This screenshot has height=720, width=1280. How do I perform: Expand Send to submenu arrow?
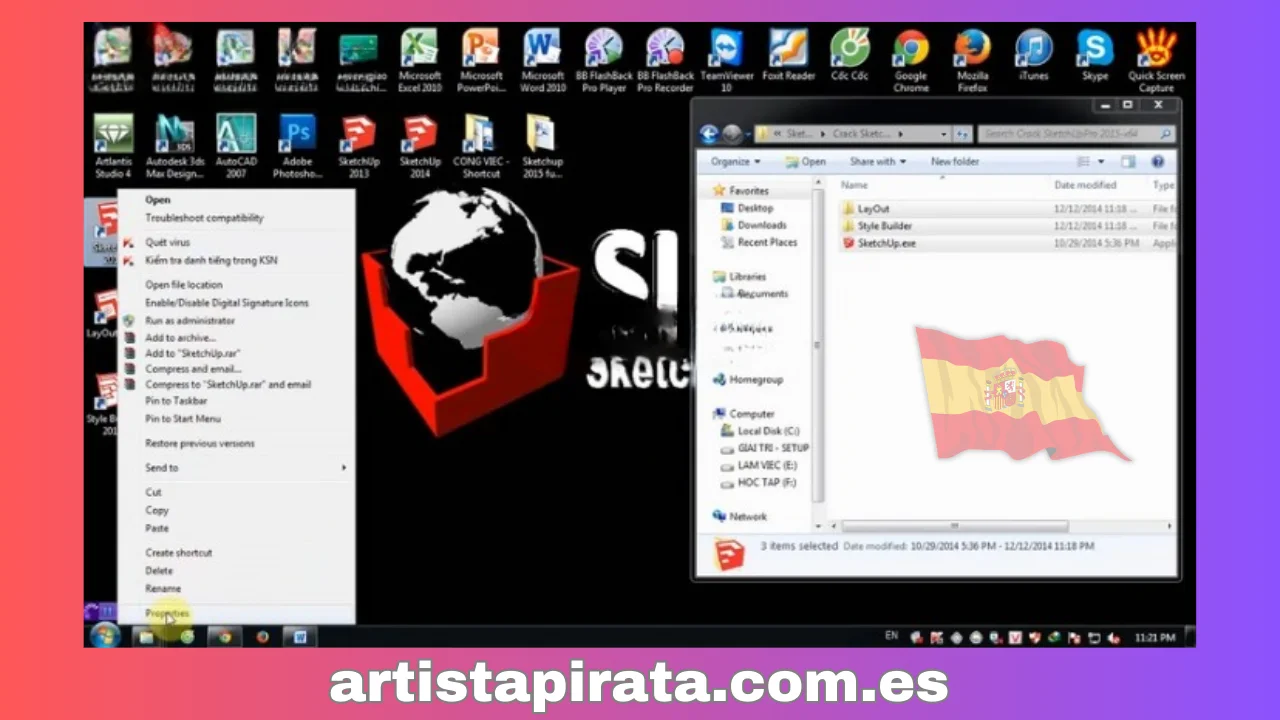pyautogui.click(x=344, y=468)
